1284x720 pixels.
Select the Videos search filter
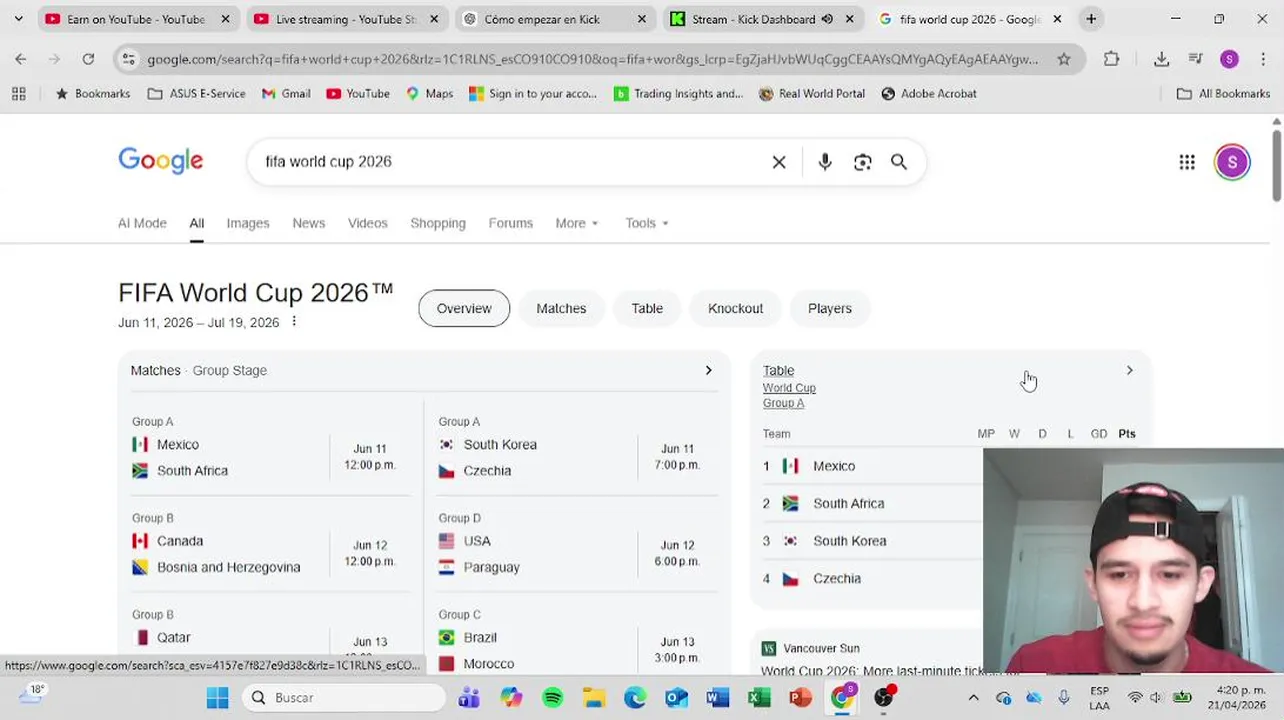(368, 223)
